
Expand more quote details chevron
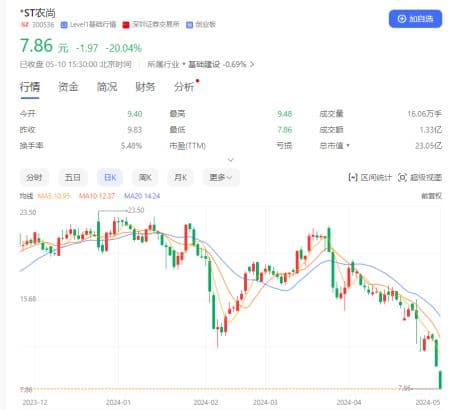[x=231, y=160]
